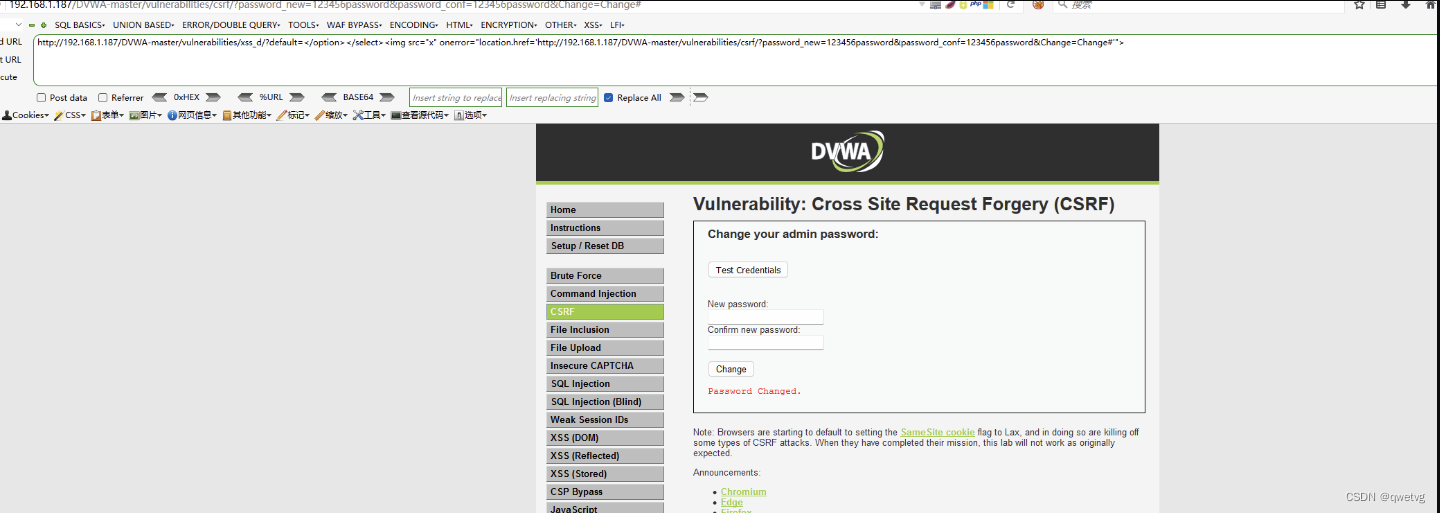Click the browser reload icon
Screen dimensions: 1440x513
point(1011,5)
